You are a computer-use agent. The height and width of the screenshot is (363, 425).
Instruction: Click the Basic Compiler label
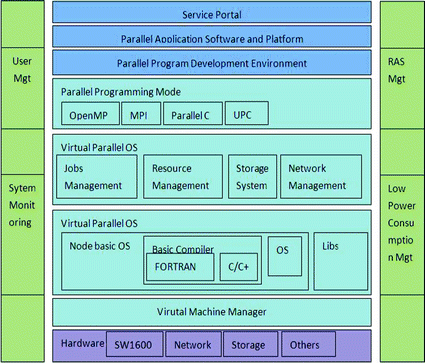(183, 249)
